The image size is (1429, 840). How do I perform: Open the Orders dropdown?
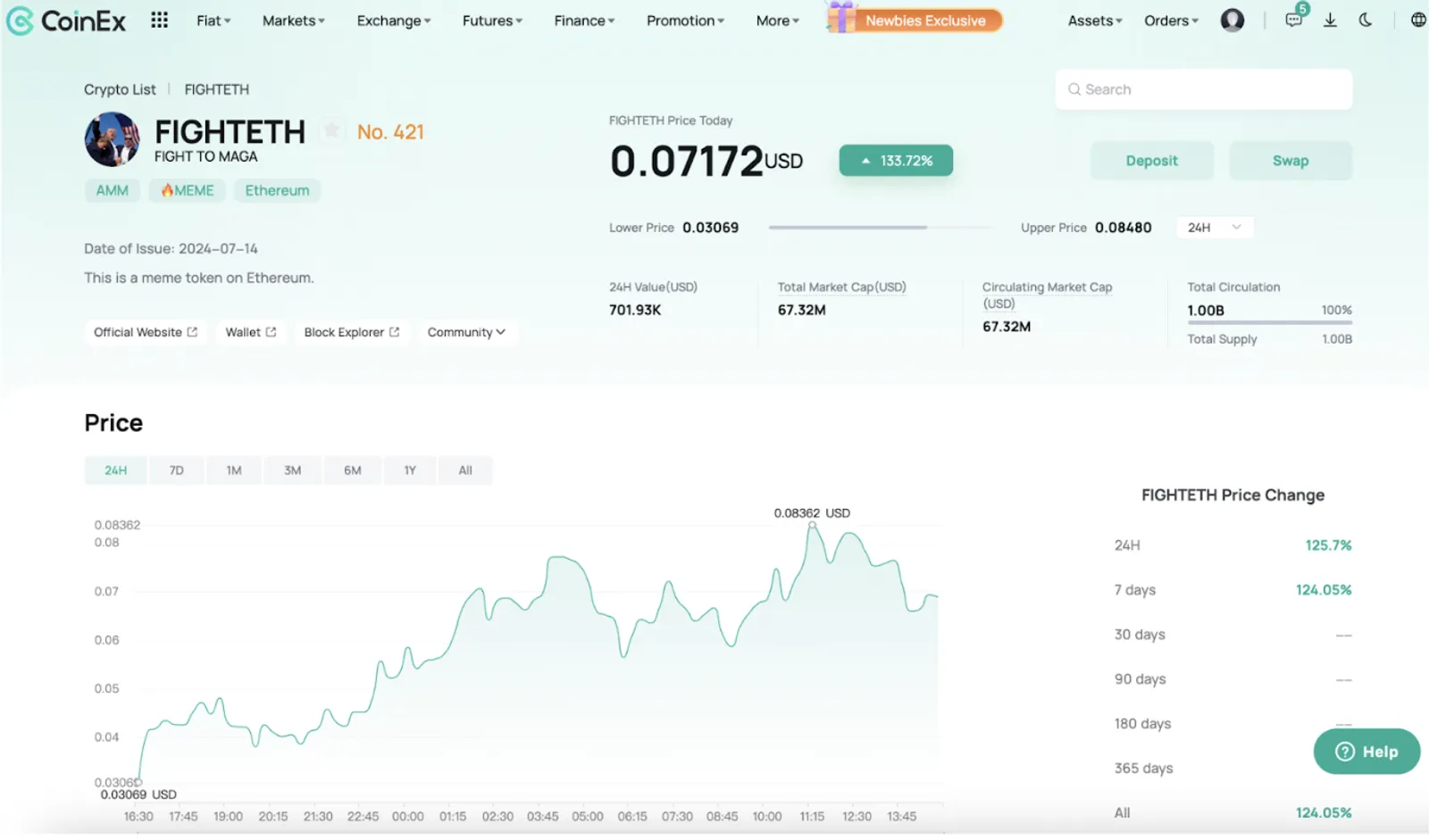coord(1171,21)
